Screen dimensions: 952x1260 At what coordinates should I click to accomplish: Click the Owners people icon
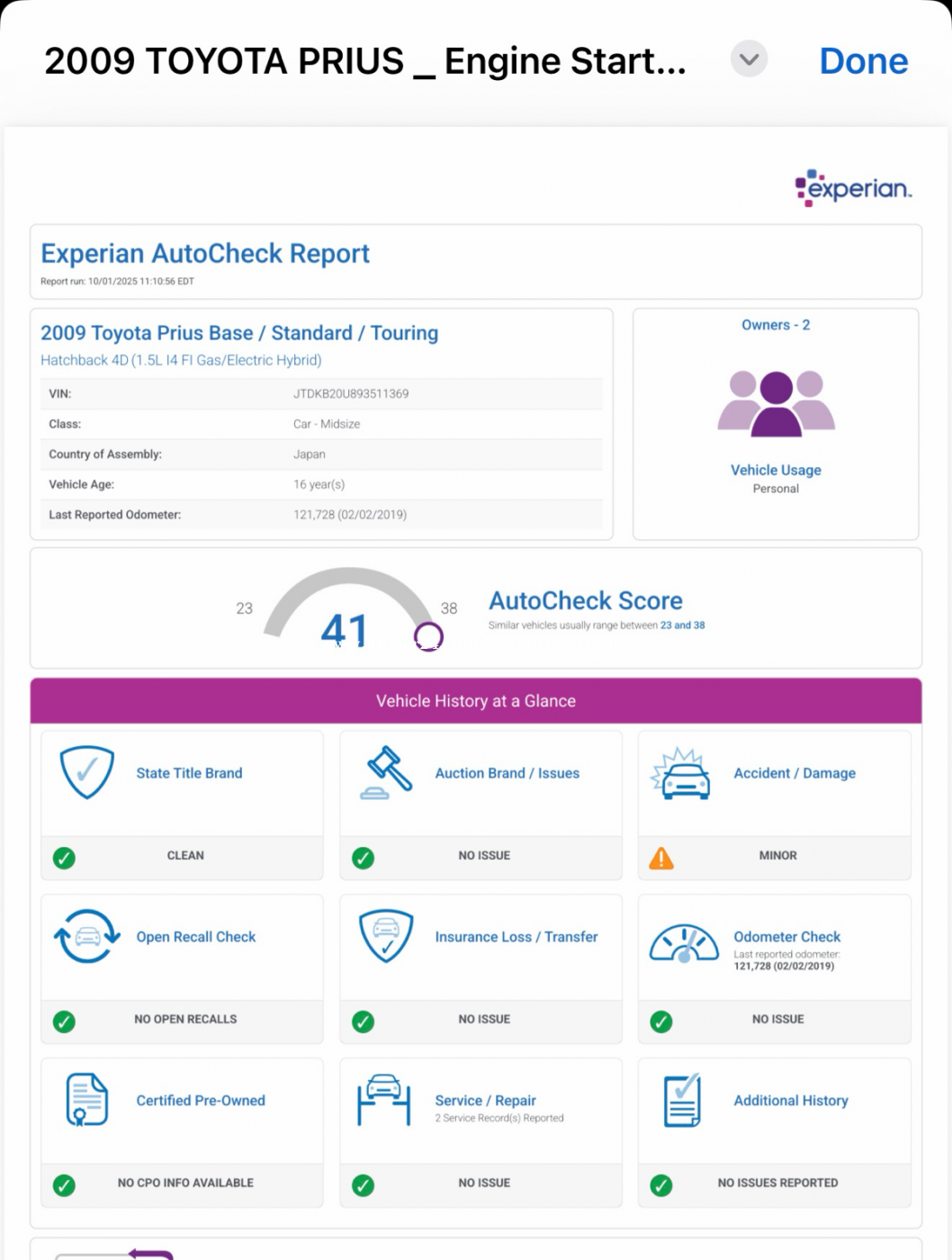(x=776, y=403)
